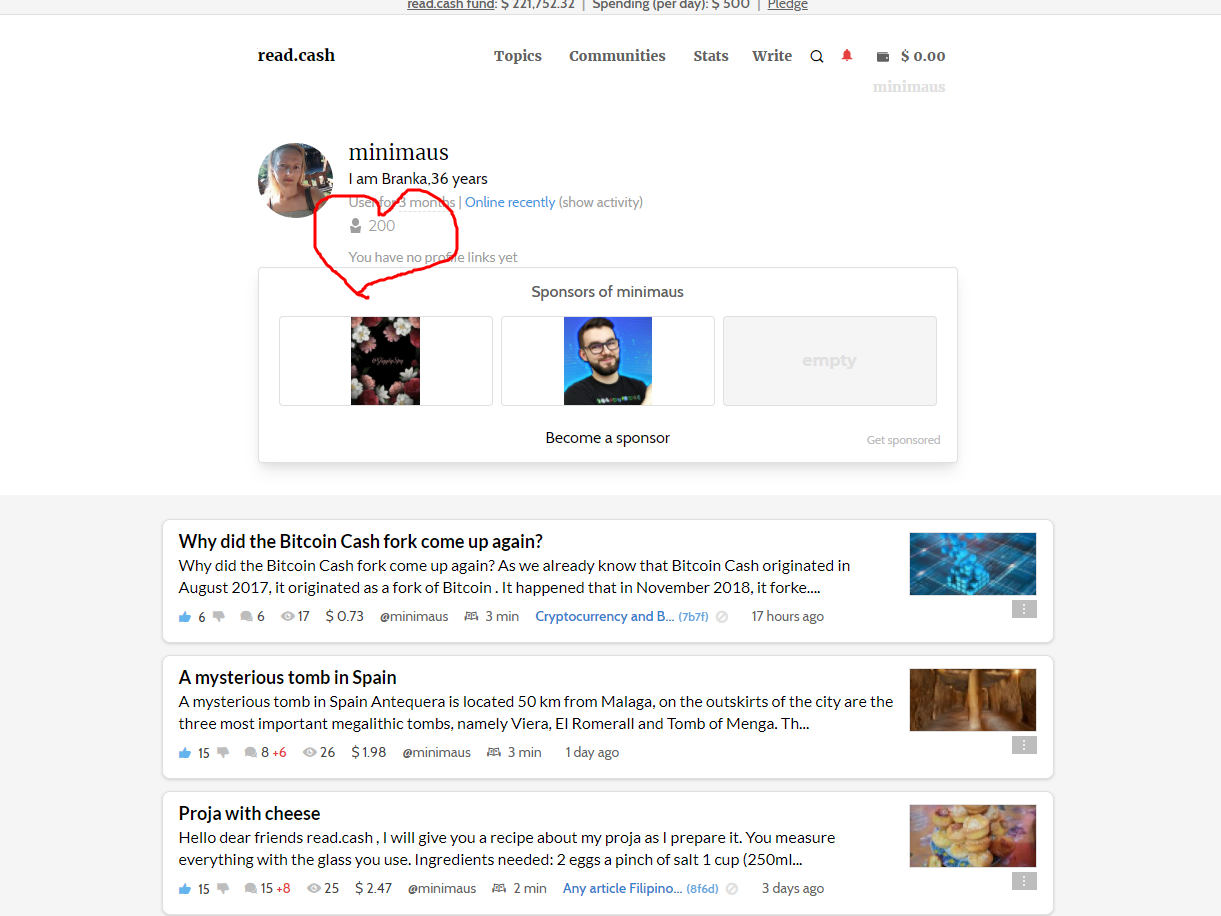The width and height of the screenshot is (1221, 916).
Task: Click the Get sponsored link
Action: pos(904,440)
